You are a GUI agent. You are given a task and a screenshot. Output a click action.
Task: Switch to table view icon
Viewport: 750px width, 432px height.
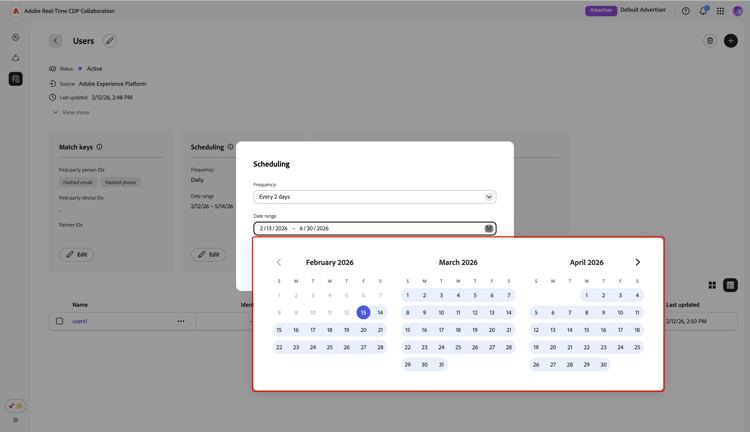click(730, 285)
